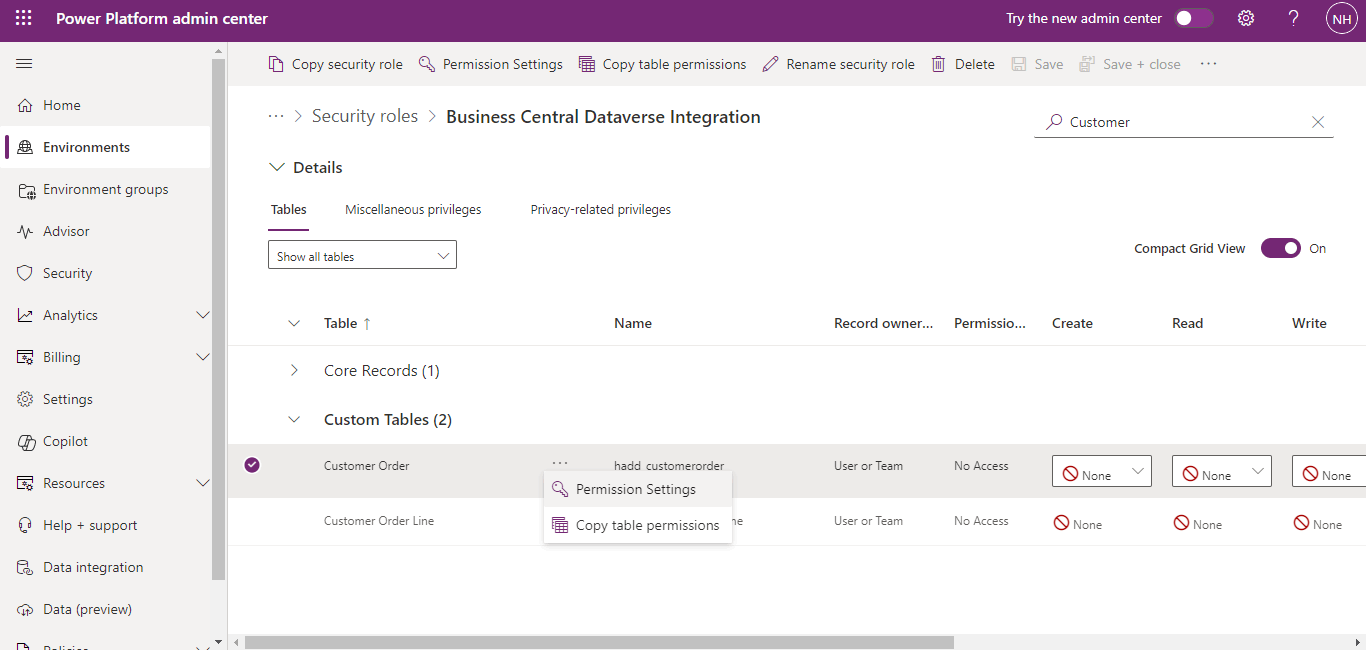Image resolution: width=1366 pixels, height=650 pixels.
Task: Open Environments in the left navigation
Action: [x=86, y=147]
